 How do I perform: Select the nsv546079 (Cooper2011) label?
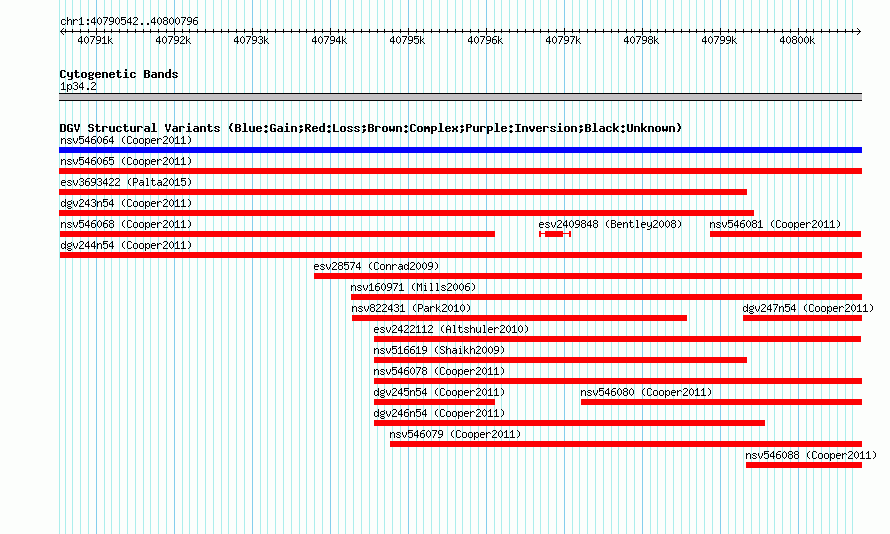(455, 434)
